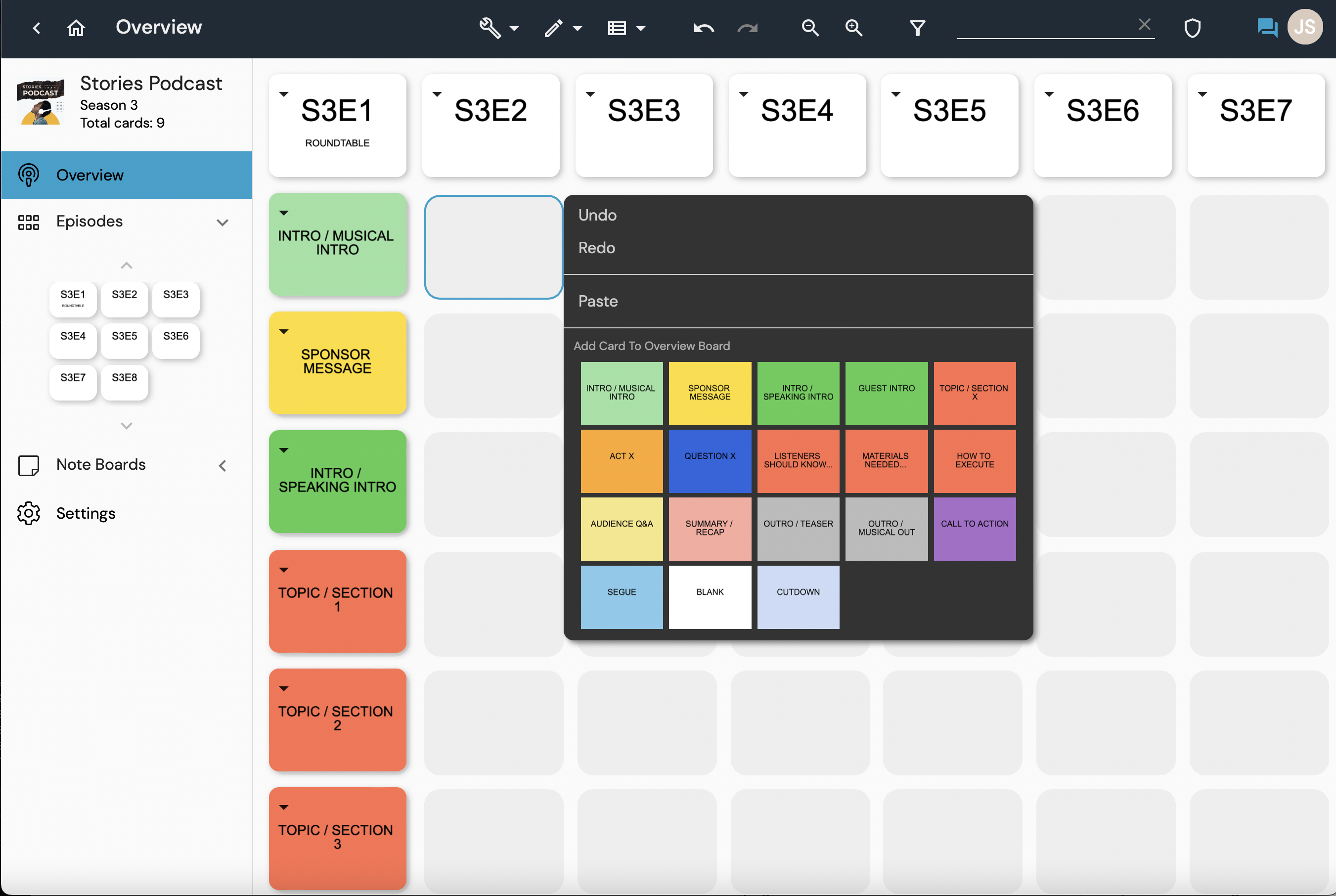Add the purple CALL TO ACTION card
The height and width of the screenshot is (896, 1336).
(974, 529)
